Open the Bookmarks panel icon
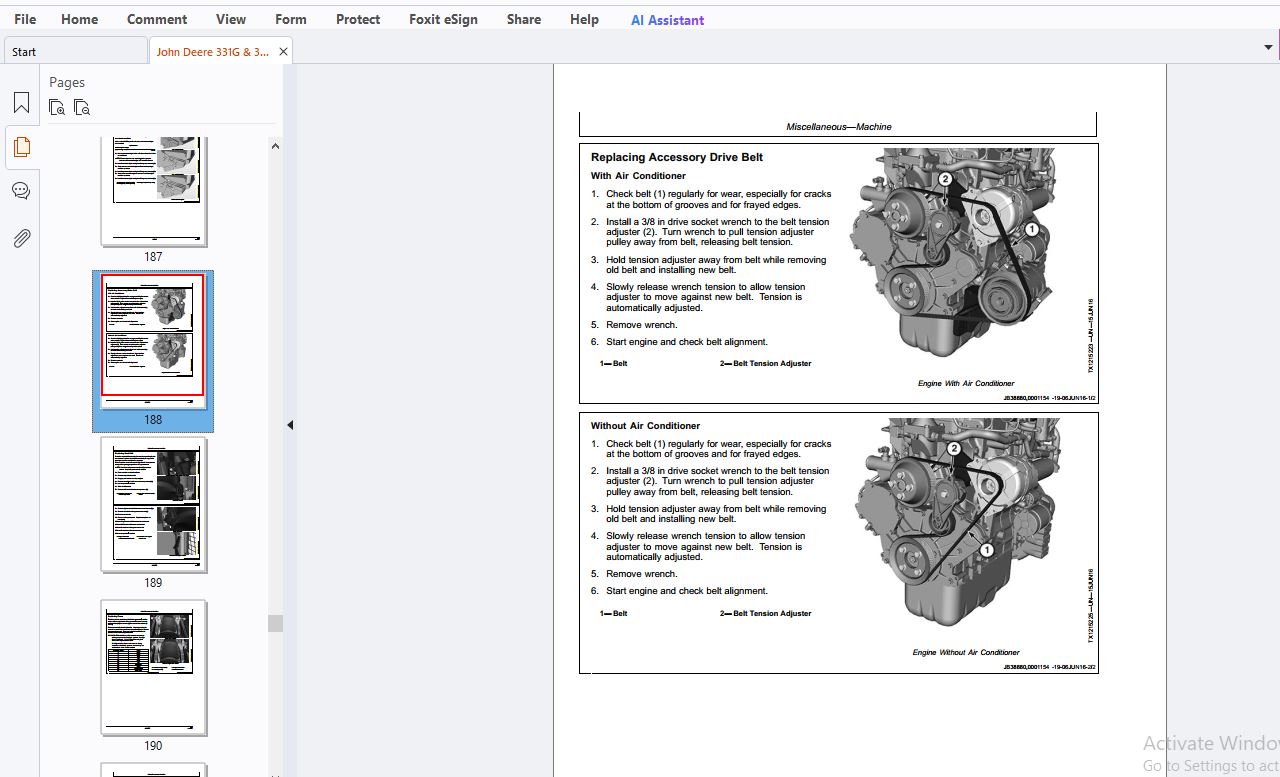This screenshot has width=1280, height=777. pos(21,103)
